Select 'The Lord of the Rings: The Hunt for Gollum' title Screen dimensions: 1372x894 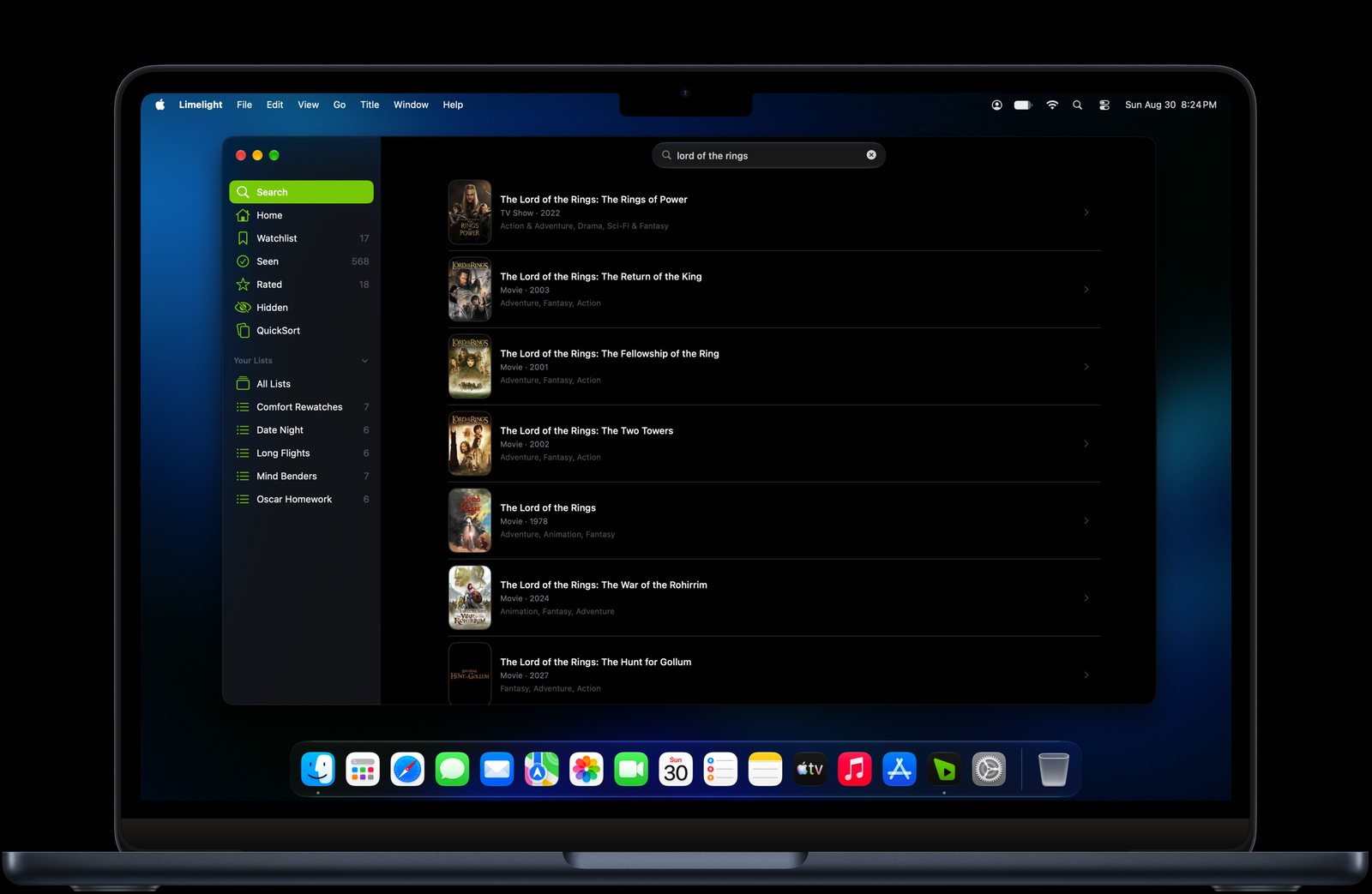coord(596,663)
